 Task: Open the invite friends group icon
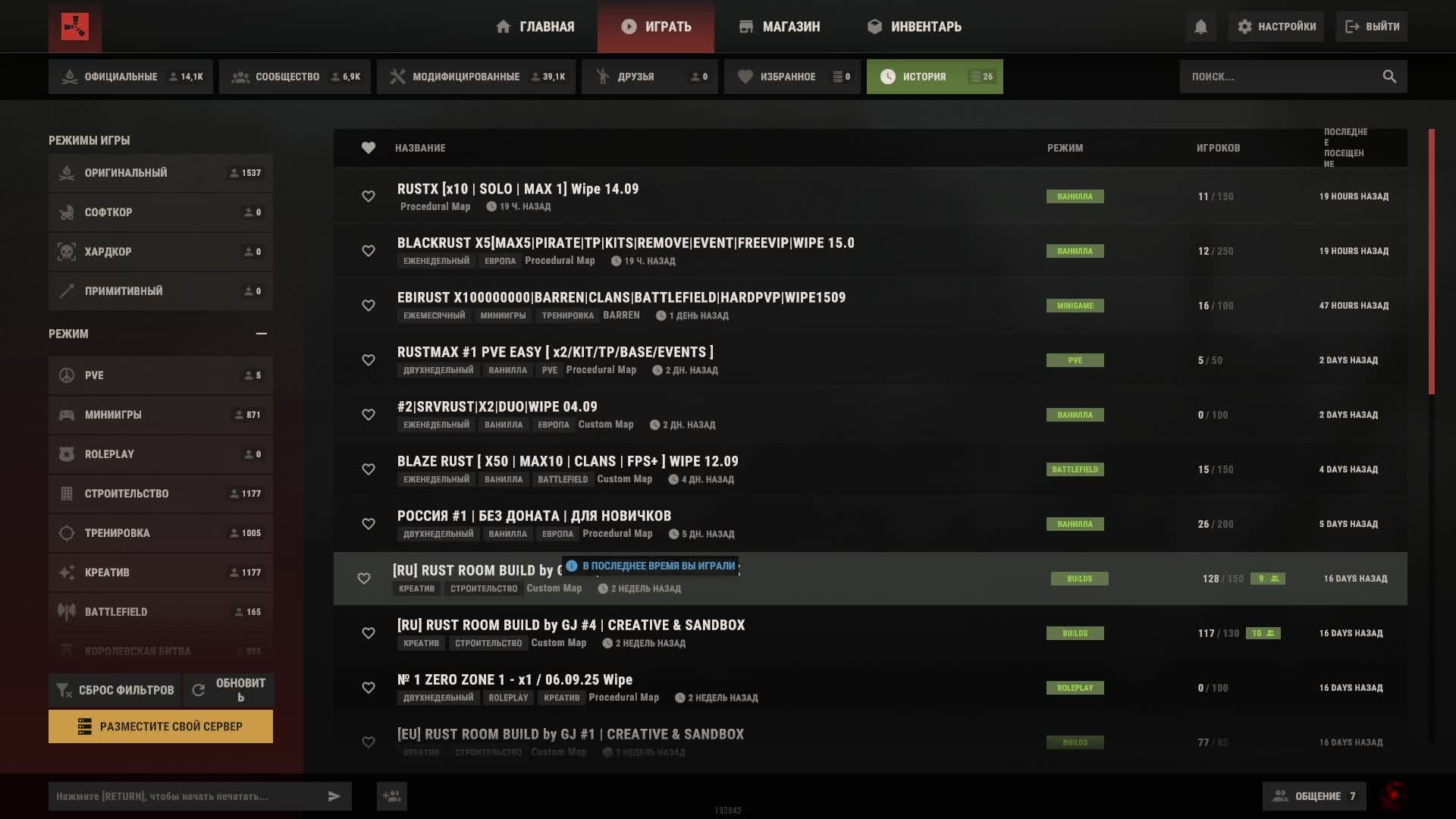[392, 796]
